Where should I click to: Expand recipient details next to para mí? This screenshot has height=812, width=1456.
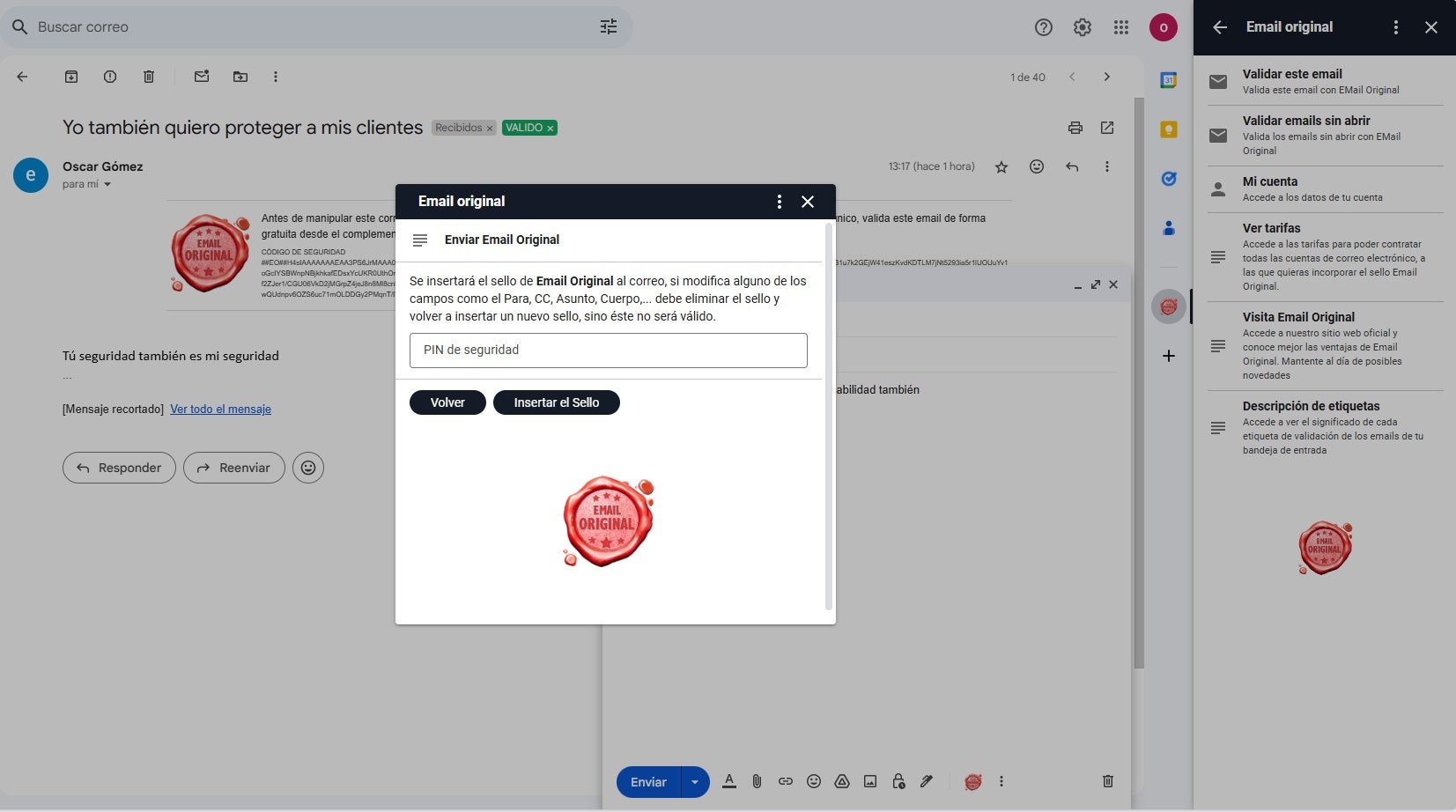click(x=107, y=184)
